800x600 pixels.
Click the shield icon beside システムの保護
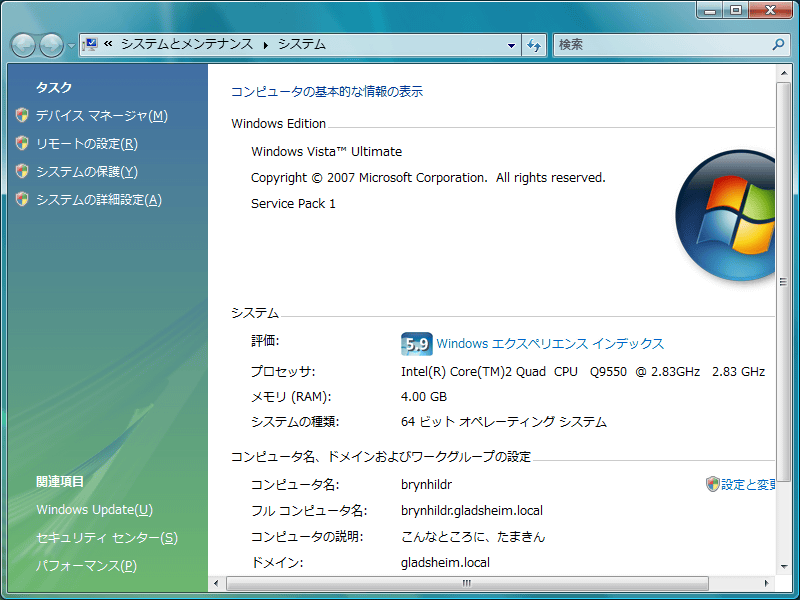[x=22, y=172]
